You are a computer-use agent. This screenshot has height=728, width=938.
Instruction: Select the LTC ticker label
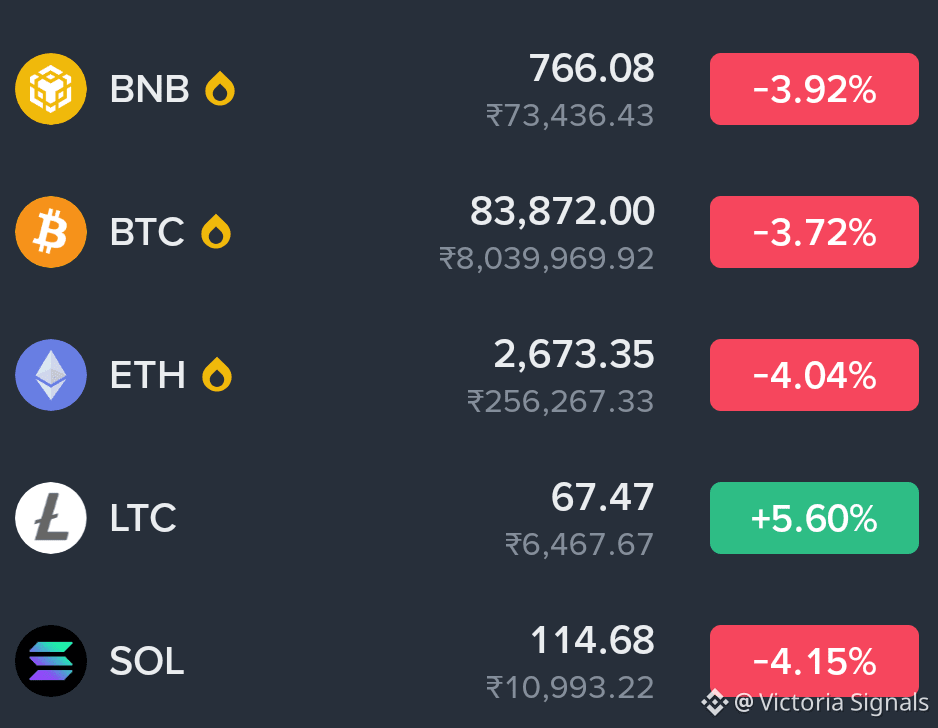(x=144, y=518)
